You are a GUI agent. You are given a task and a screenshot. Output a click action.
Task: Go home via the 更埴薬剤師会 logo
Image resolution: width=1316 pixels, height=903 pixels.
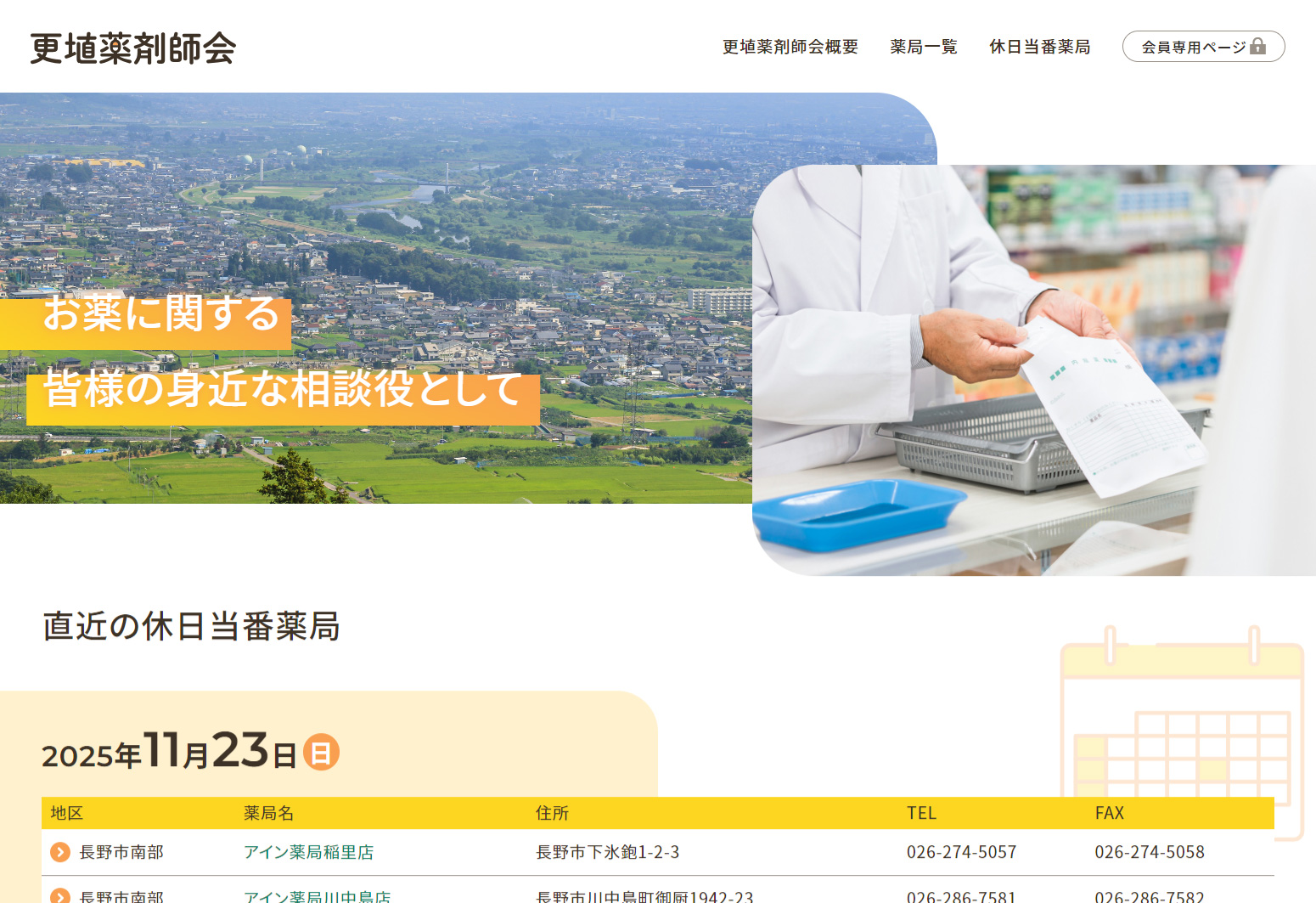coord(133,48)
